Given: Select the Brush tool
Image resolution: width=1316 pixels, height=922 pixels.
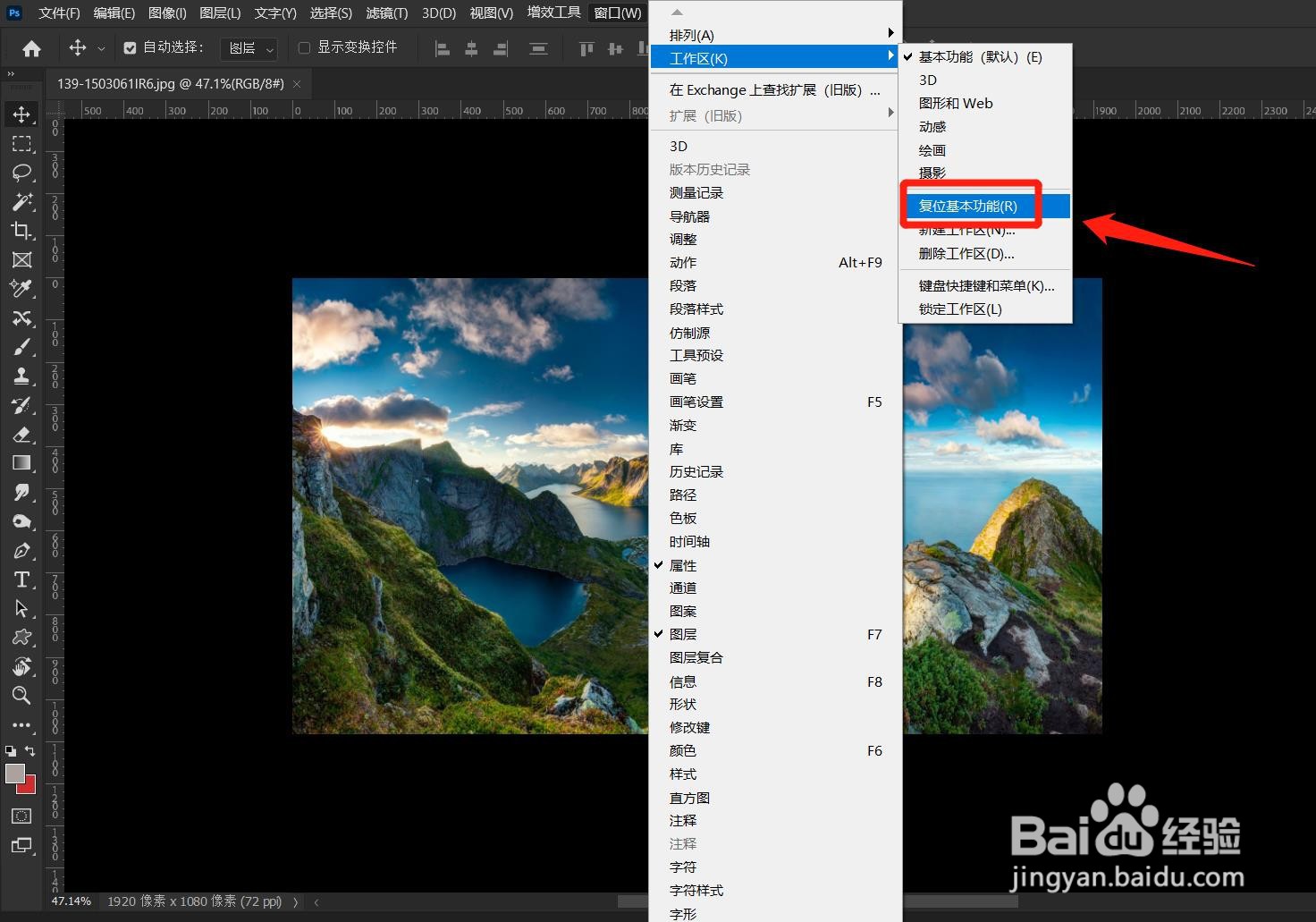Looking at the screenshot, I should click(21, 346).
